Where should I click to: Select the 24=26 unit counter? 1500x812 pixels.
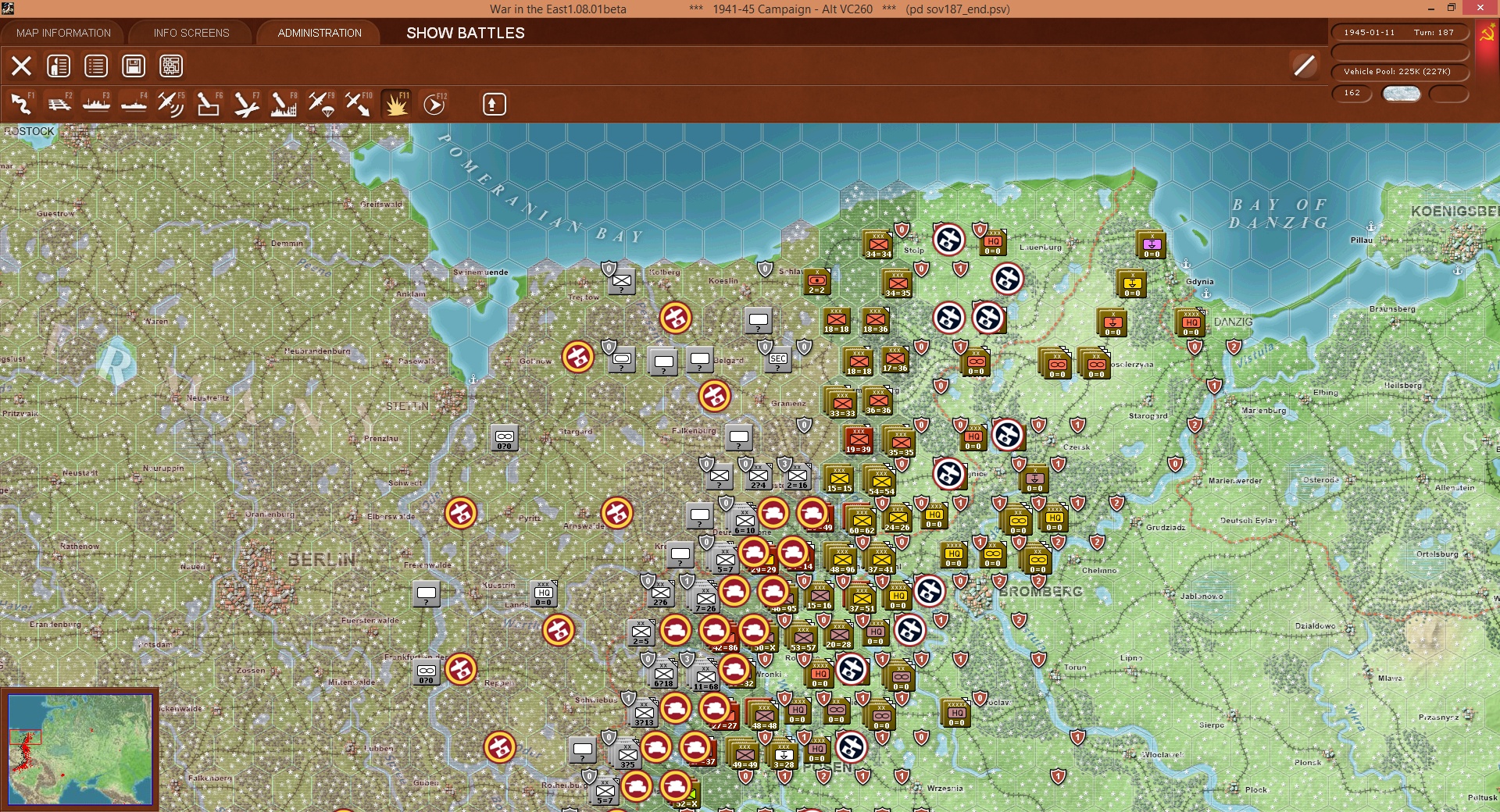[x=897, y=518]
